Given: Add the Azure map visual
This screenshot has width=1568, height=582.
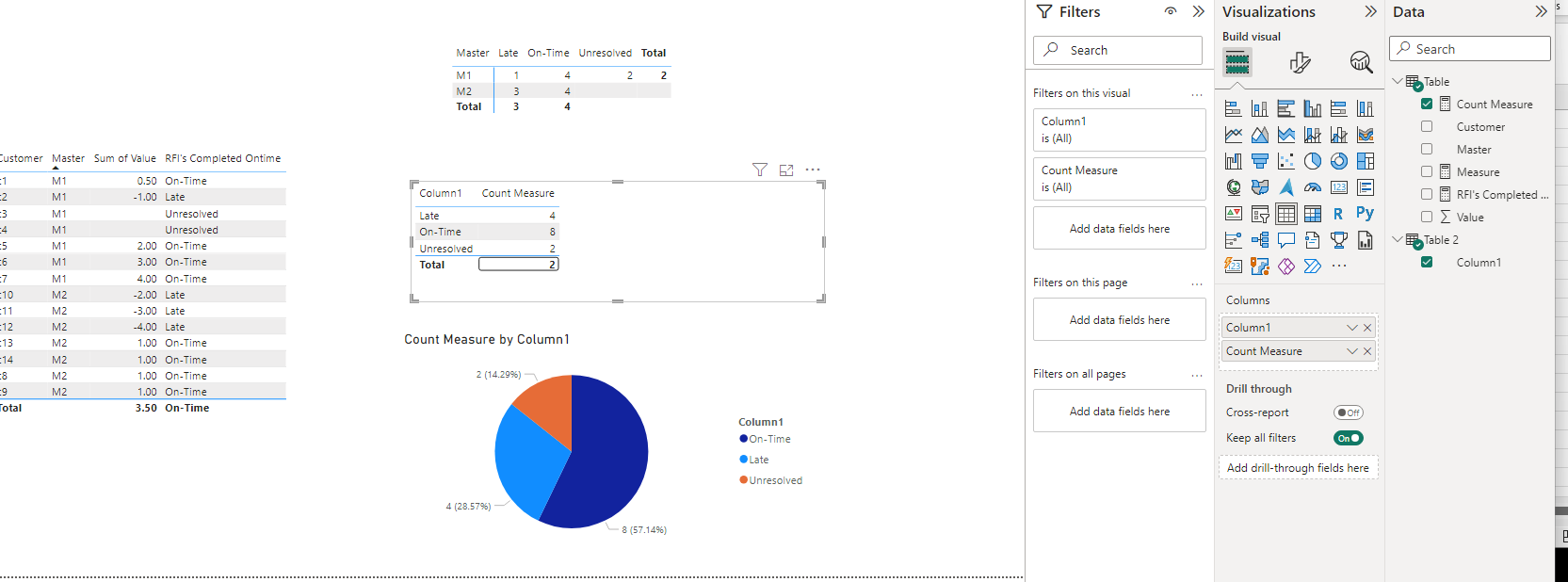Looking at the screenshot, I should tap(1285, 187).
